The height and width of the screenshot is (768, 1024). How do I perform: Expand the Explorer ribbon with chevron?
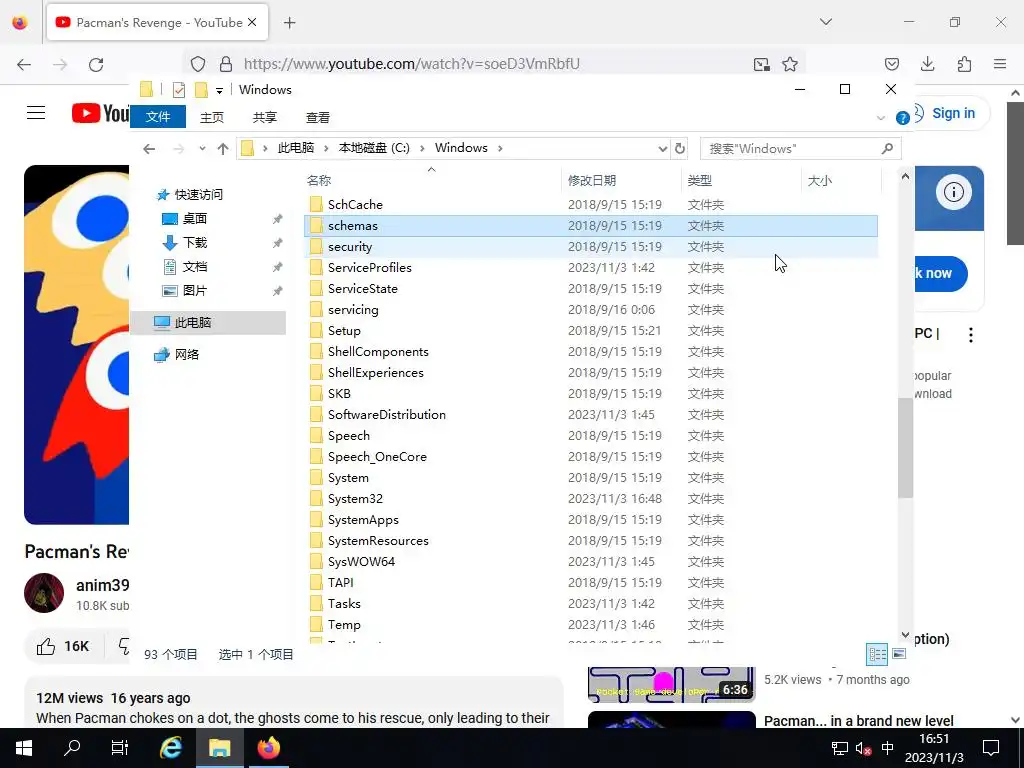point(880,118)
